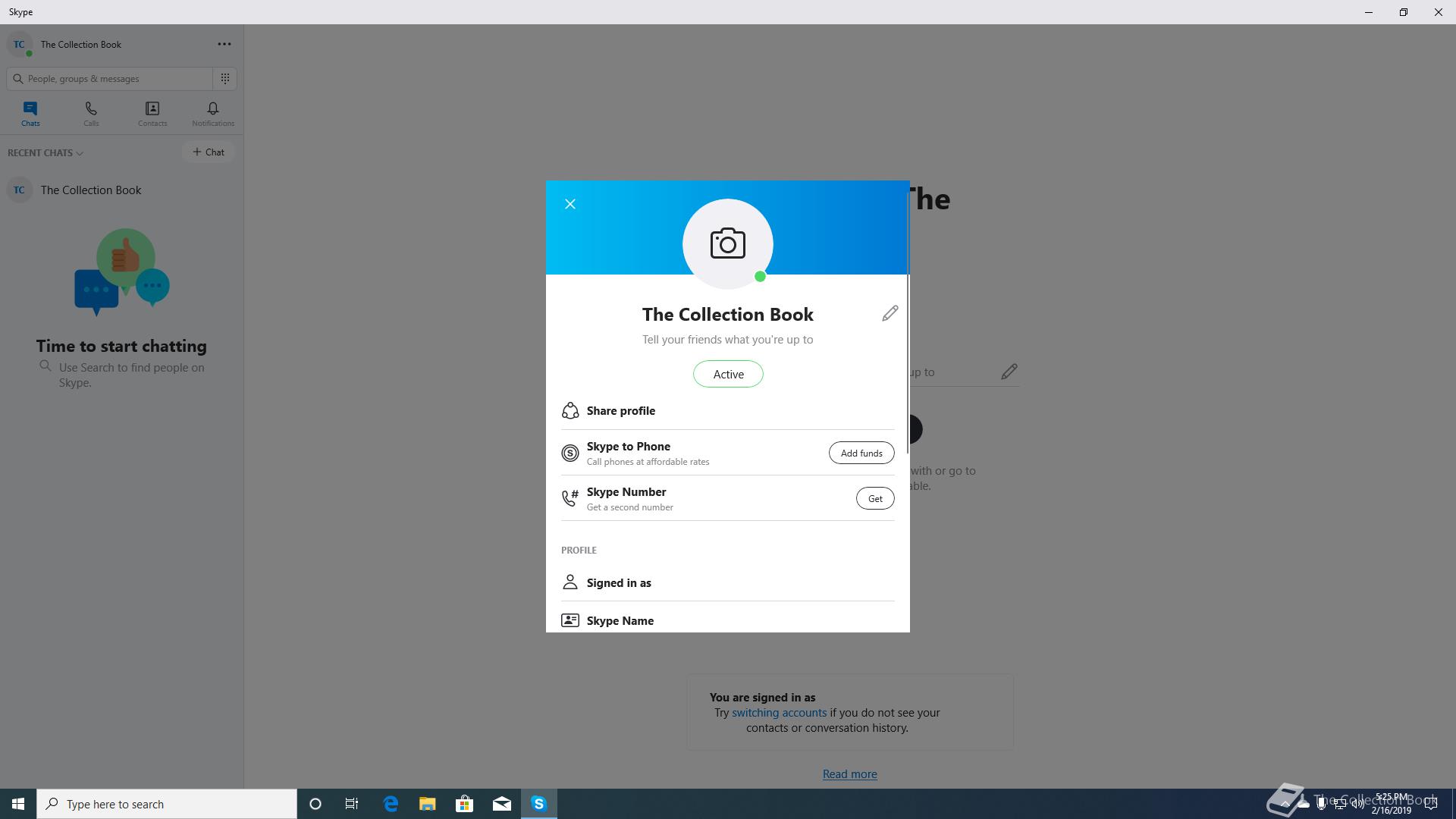Click the Add funds button
This screenshot has height=819, width=1456.
(x=861, y=453)
